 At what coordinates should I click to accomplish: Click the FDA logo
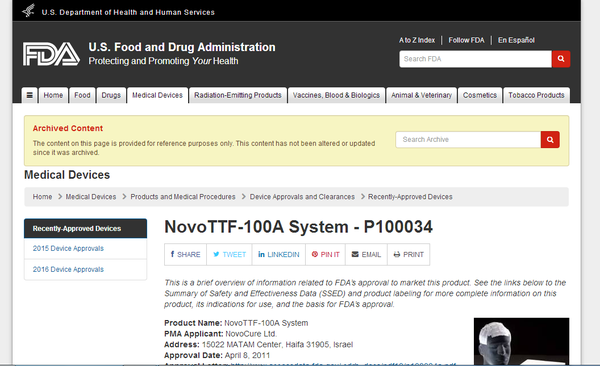pos(51,54)
